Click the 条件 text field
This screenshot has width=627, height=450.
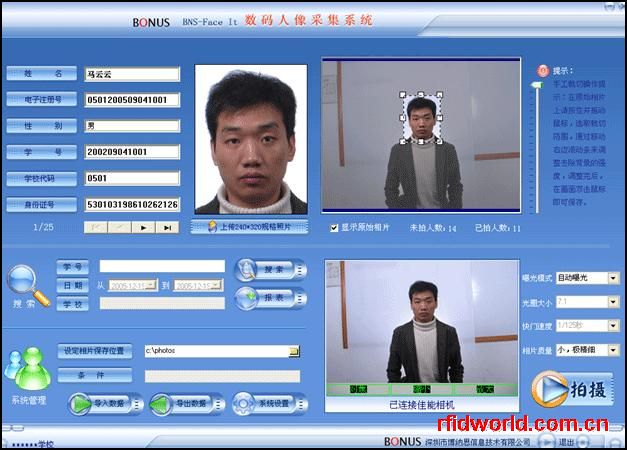click(x=222, y=376)
